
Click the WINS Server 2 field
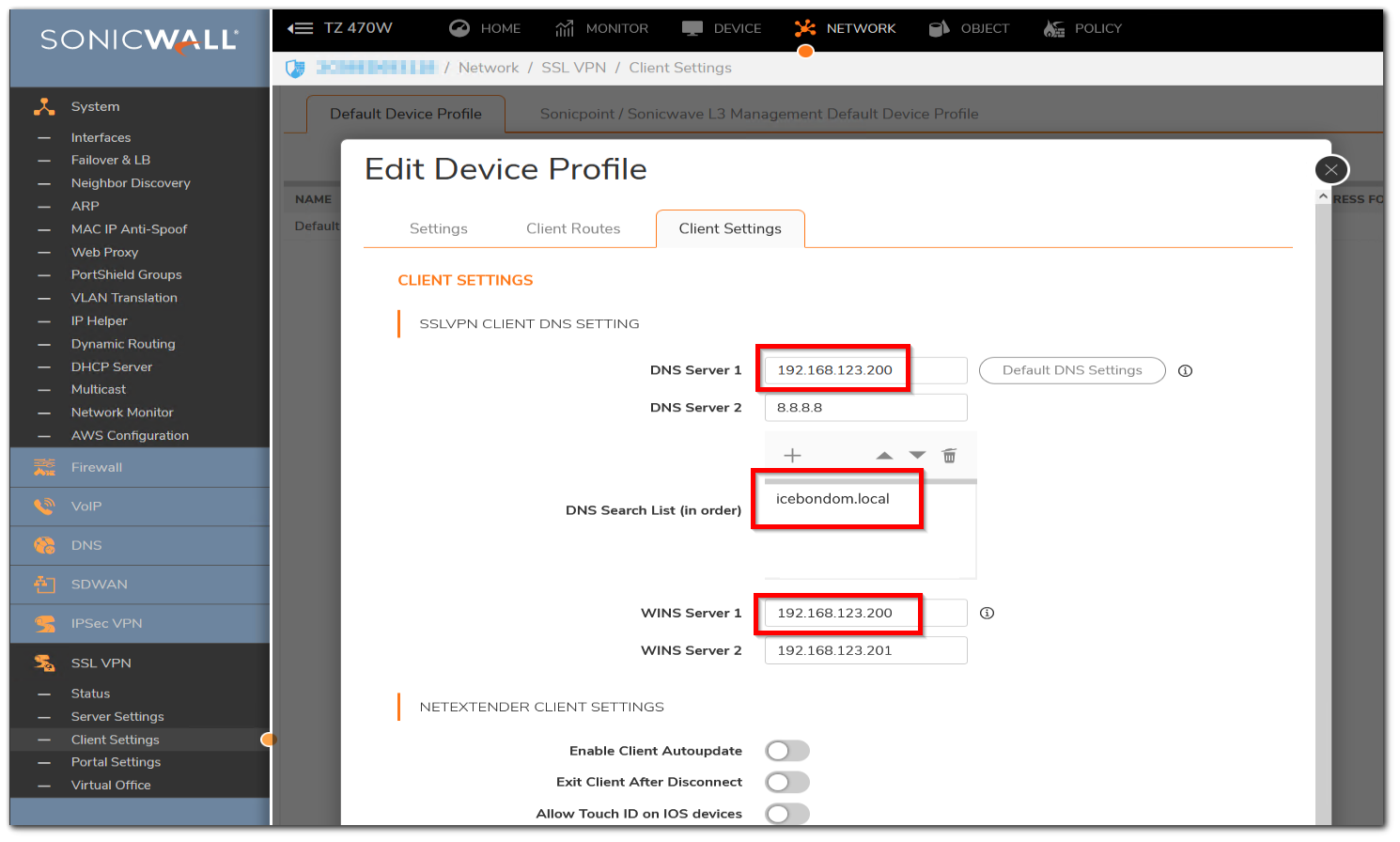click(x=865, y=650)
